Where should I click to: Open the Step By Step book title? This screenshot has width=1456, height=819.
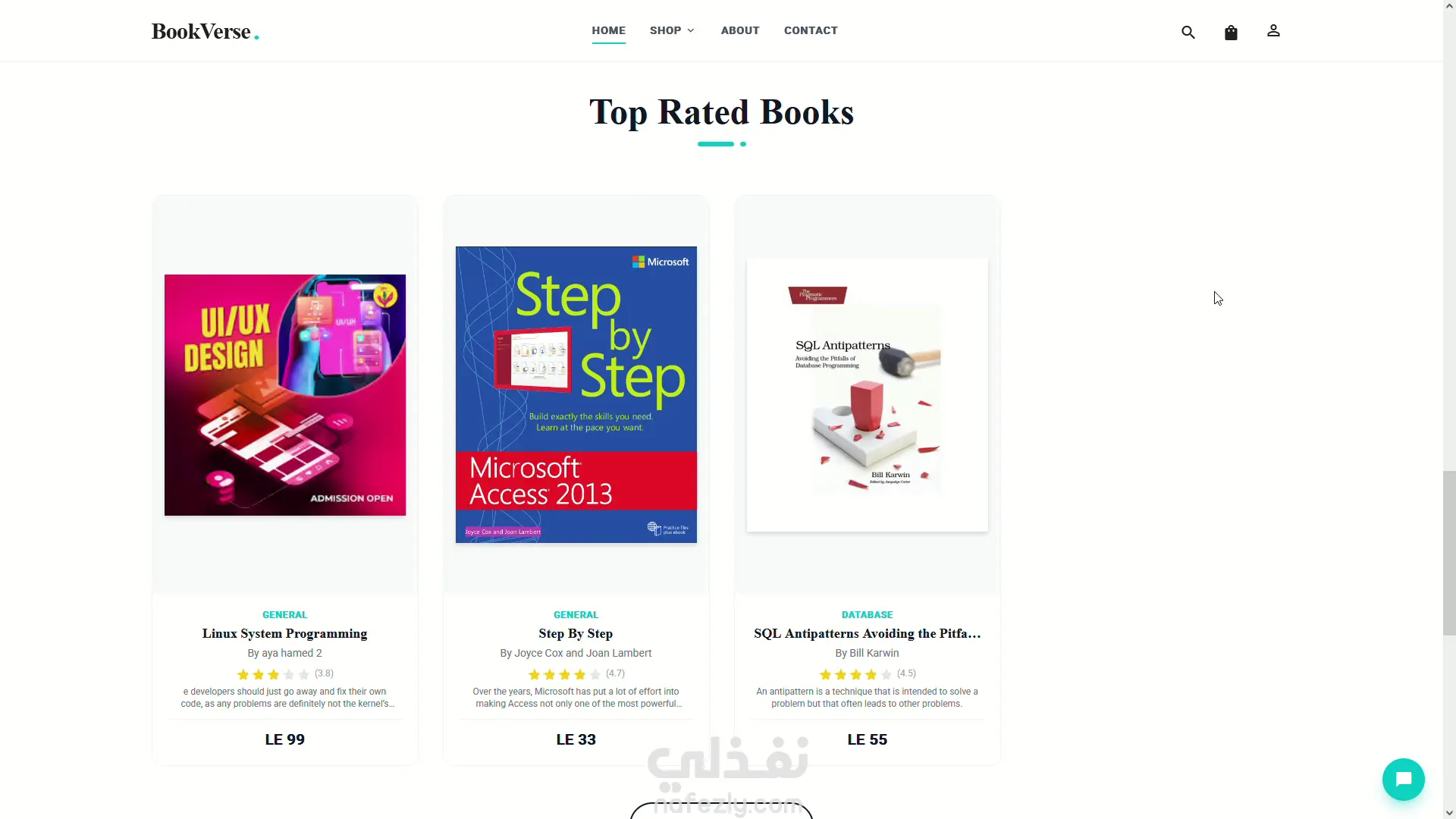(576, 633)
